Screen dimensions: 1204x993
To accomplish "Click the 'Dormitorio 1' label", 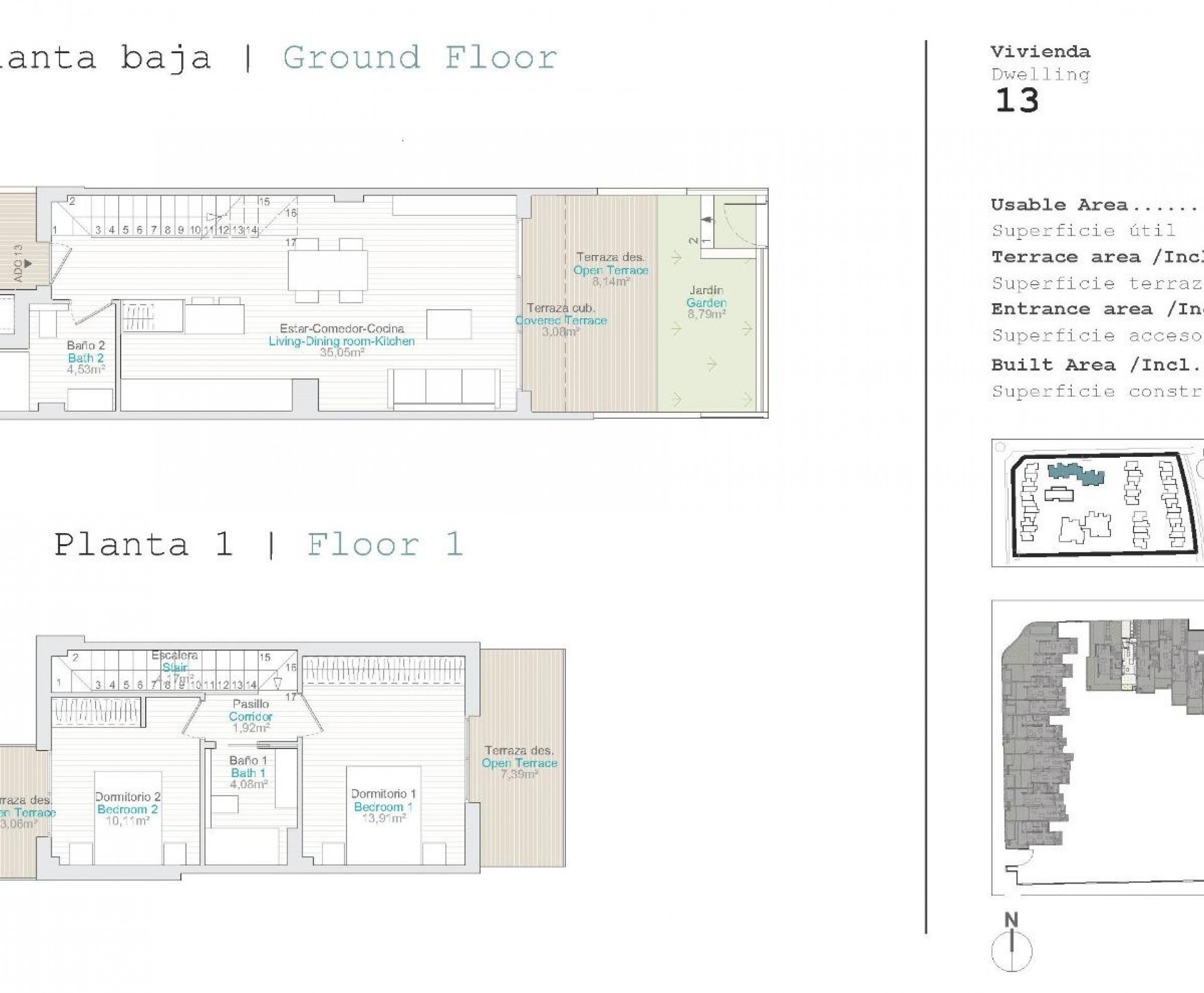I will 383,794.
